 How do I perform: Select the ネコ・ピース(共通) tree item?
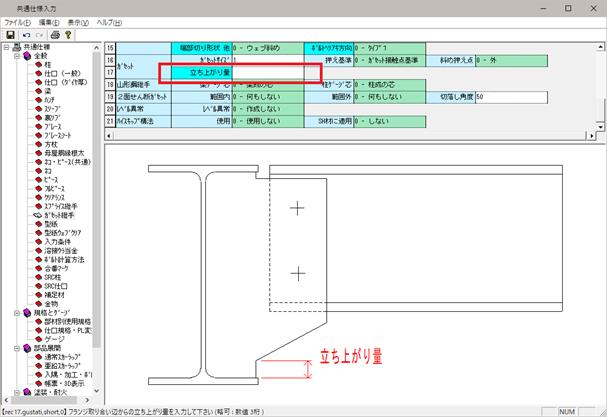click(67, 162)
